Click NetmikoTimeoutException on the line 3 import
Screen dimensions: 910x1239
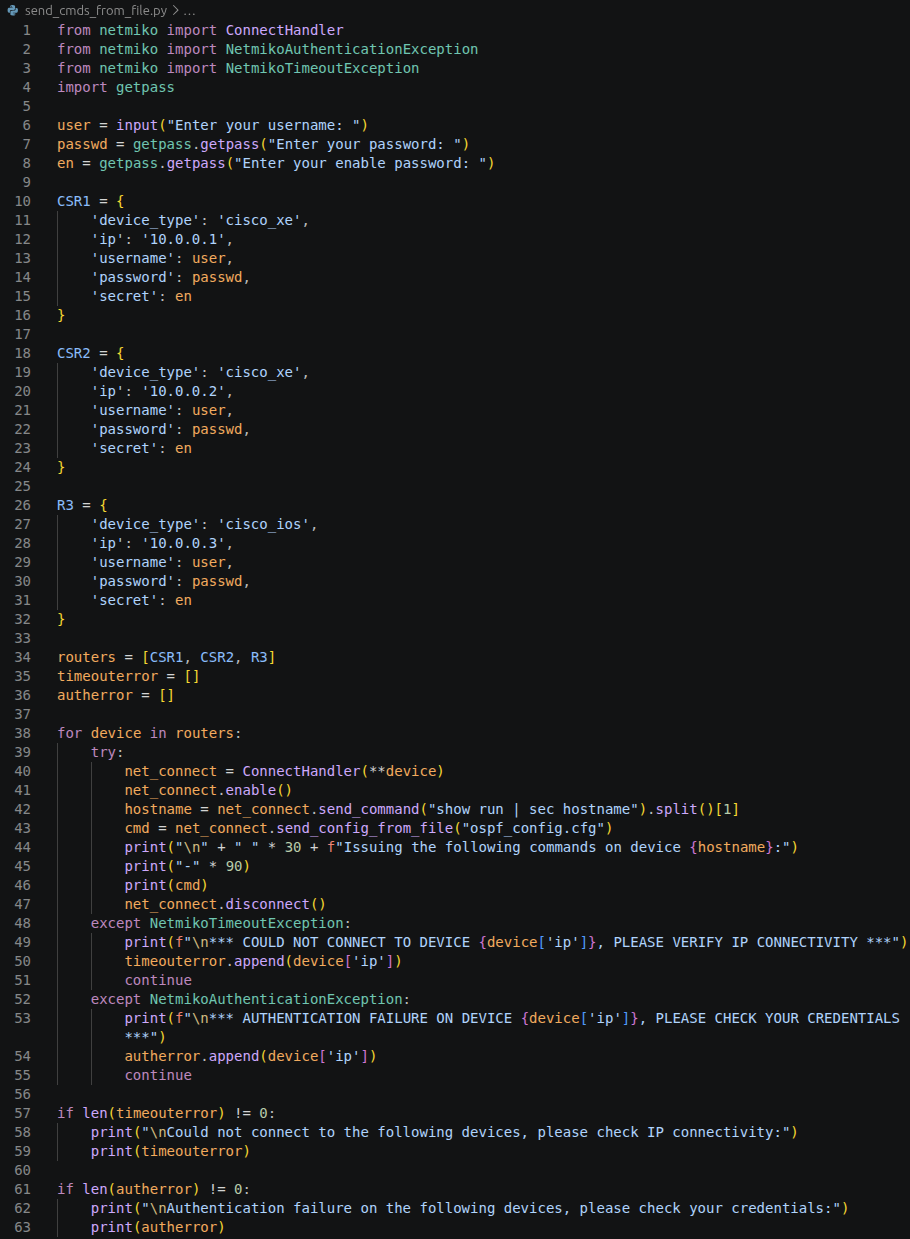(x=322, y=68)
